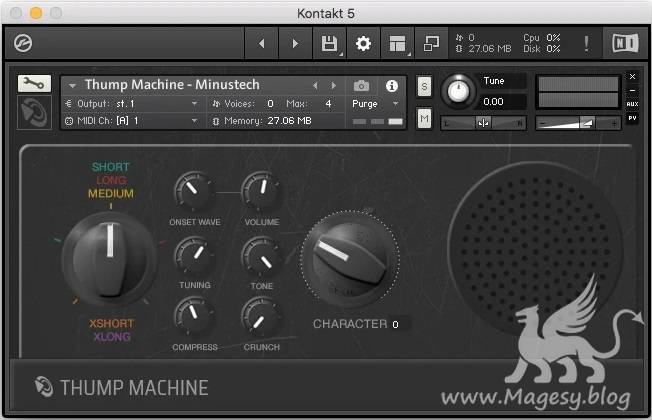Select next instrument with header right arrow

[333, 86]
